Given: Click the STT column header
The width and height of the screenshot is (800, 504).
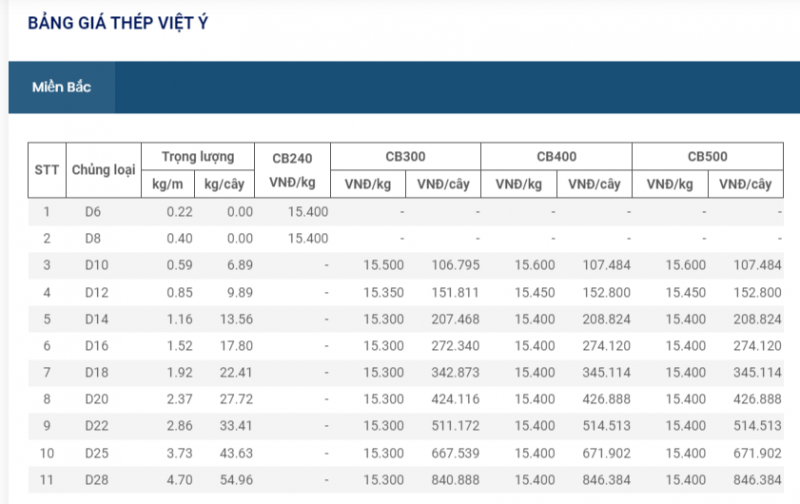Looking at the screenshot, I should [46, 170].
